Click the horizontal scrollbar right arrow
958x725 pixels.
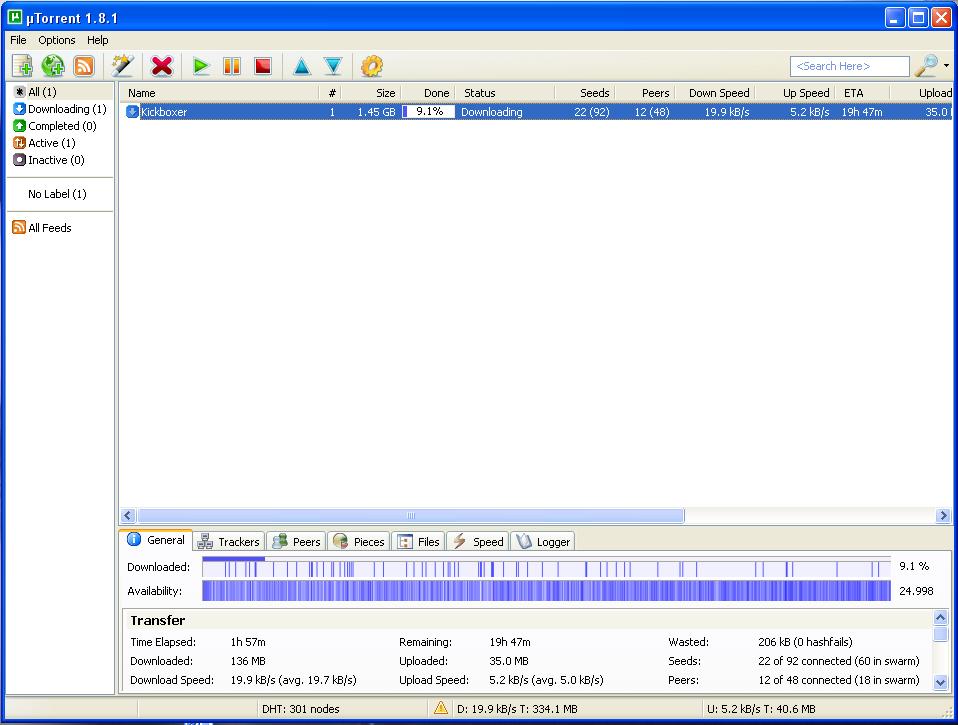click(943, 516)
